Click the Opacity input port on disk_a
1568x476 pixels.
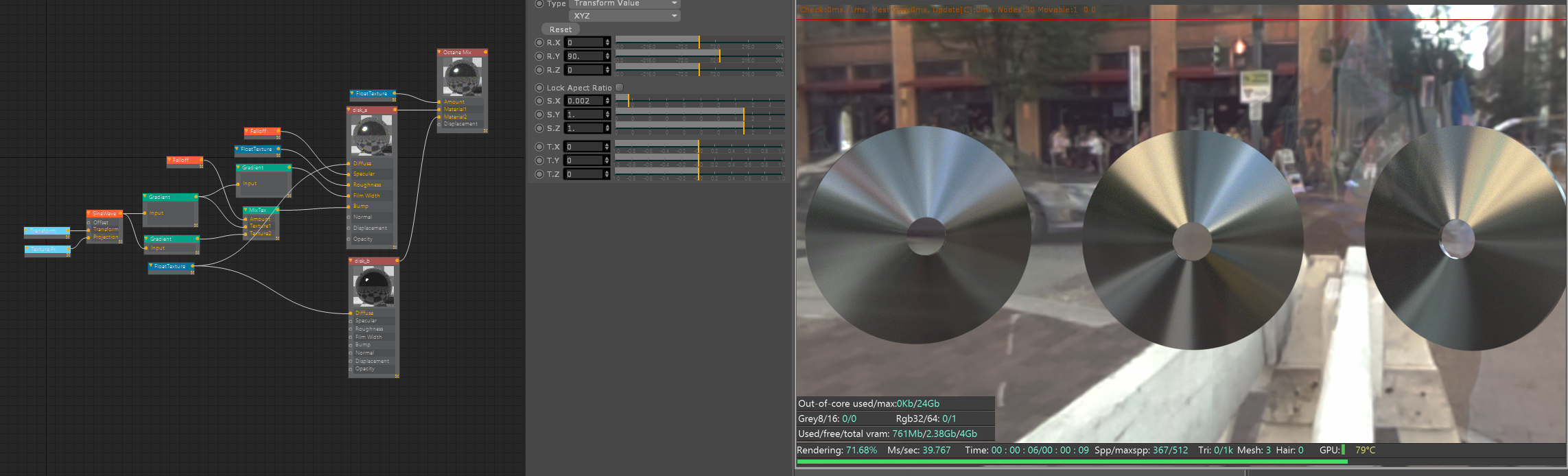(349, 239)
